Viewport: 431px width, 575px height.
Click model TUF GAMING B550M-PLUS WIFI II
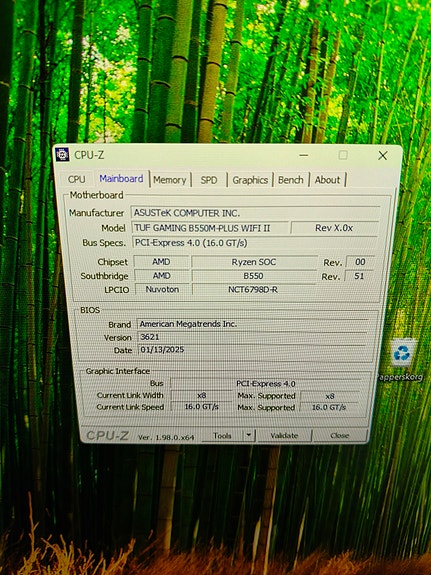(210, 228)
